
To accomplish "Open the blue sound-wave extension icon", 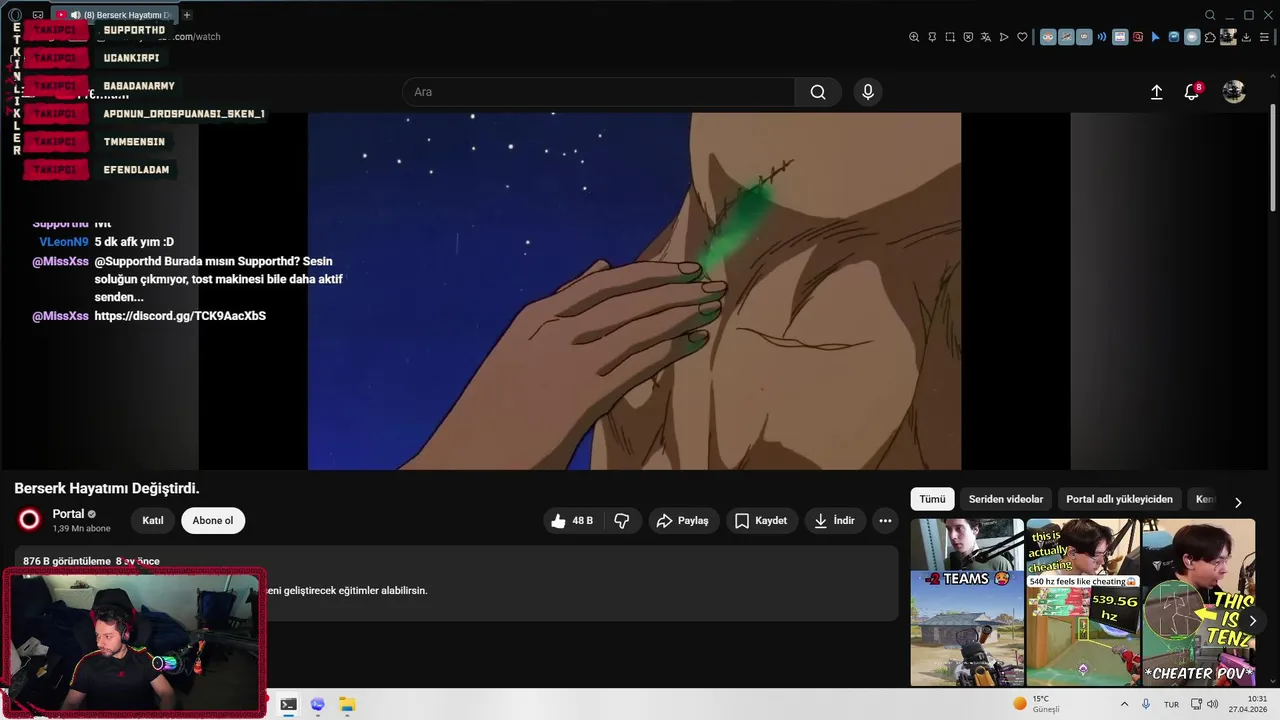I will pos(1102,37).
